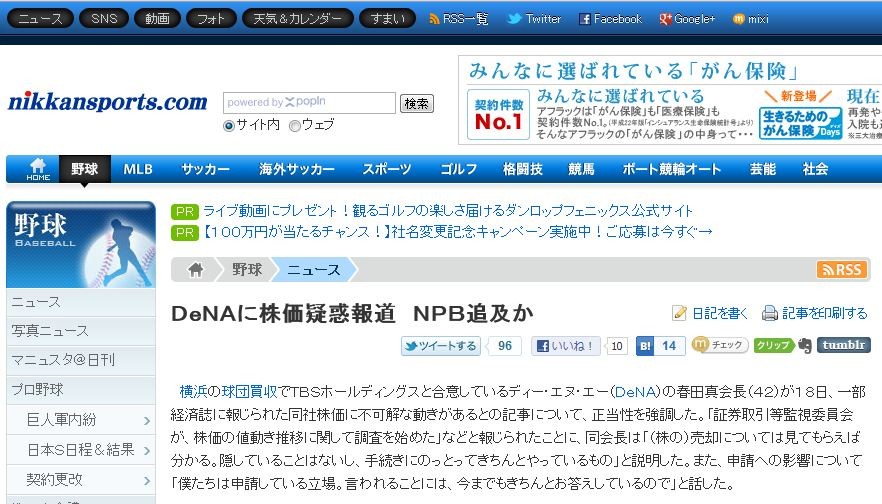
Task: Like the article with Facebook いいね button
Action: 566,346
